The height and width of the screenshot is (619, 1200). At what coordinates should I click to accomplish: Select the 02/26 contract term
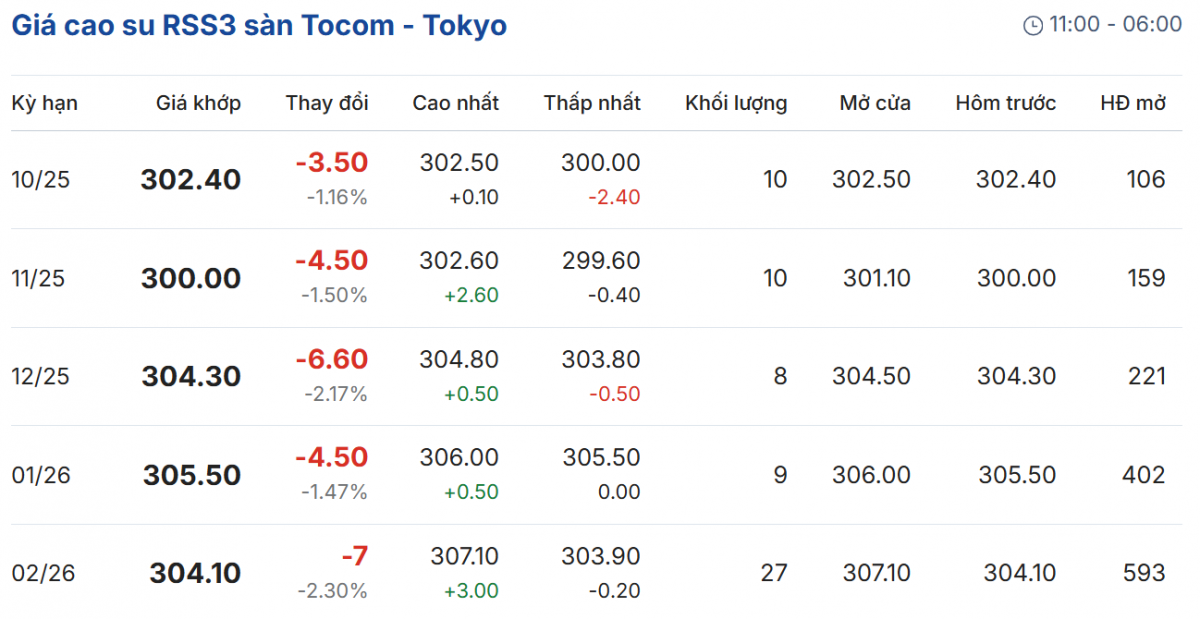[43, 574]
